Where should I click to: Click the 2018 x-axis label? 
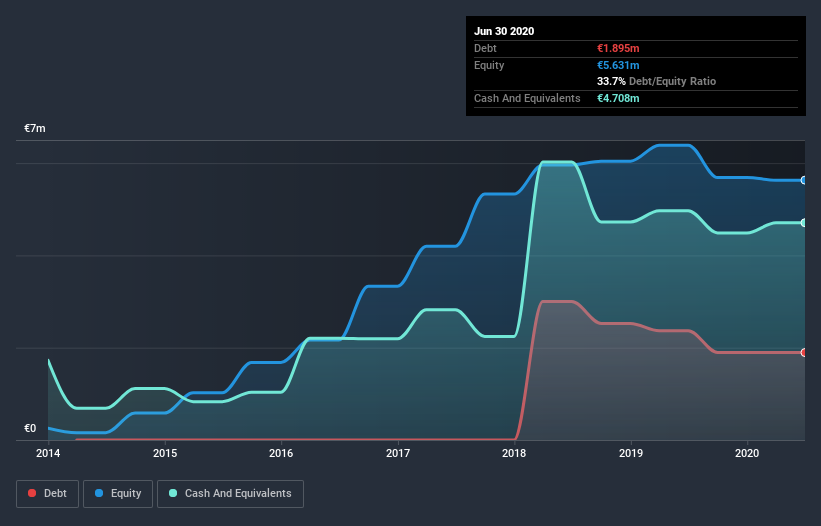coord(514,453)
